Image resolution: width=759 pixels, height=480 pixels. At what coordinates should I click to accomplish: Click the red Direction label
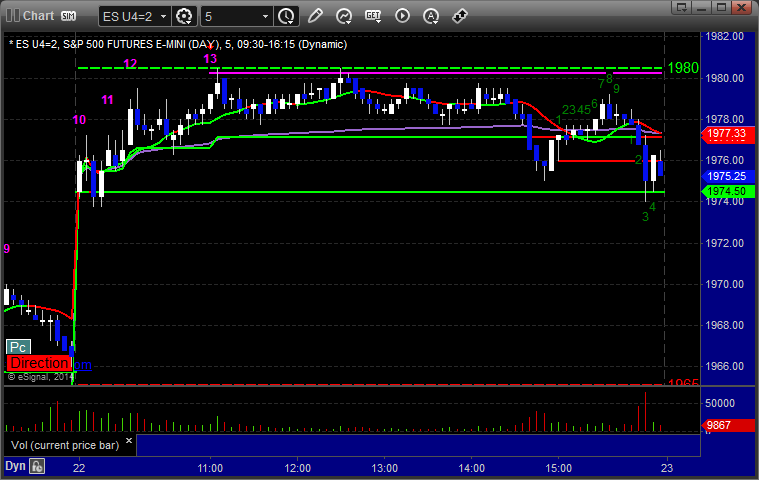(39, 363)
